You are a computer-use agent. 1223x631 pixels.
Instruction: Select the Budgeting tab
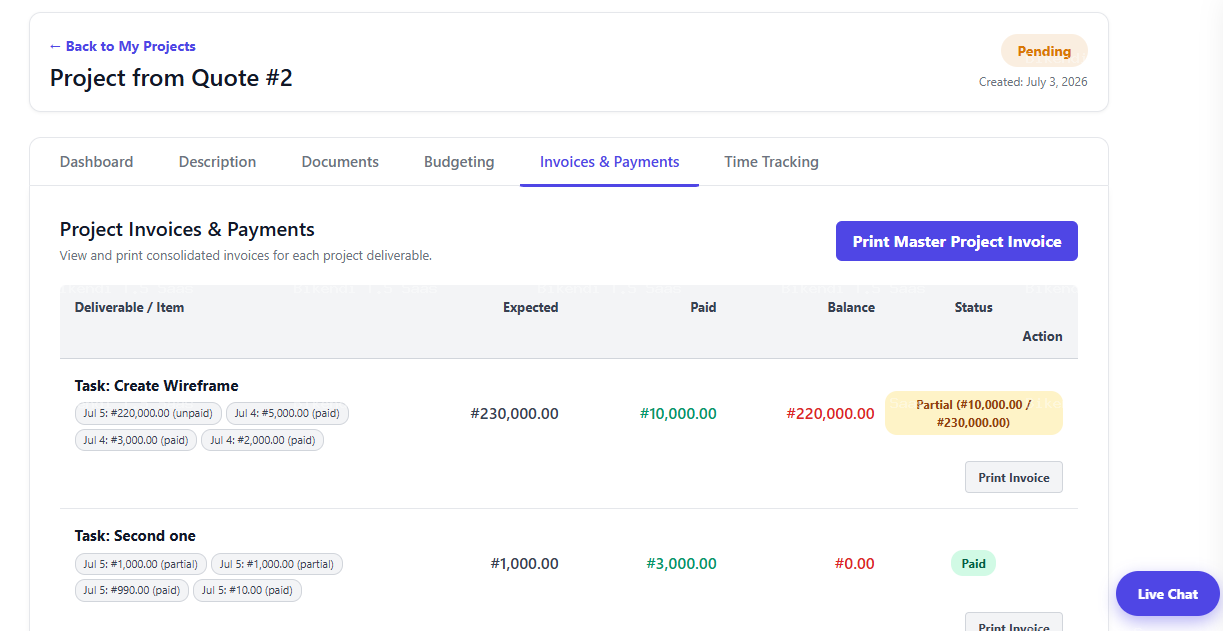click(x=459, y=162)
